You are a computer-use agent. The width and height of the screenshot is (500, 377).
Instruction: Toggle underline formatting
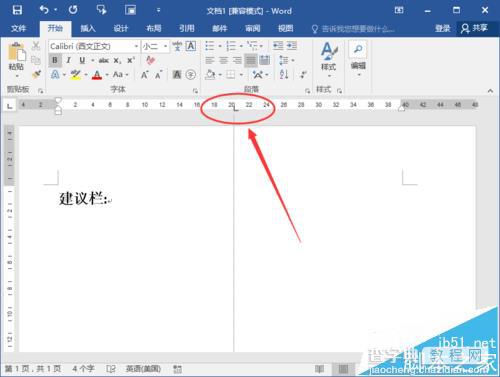[x=82, y=60]
